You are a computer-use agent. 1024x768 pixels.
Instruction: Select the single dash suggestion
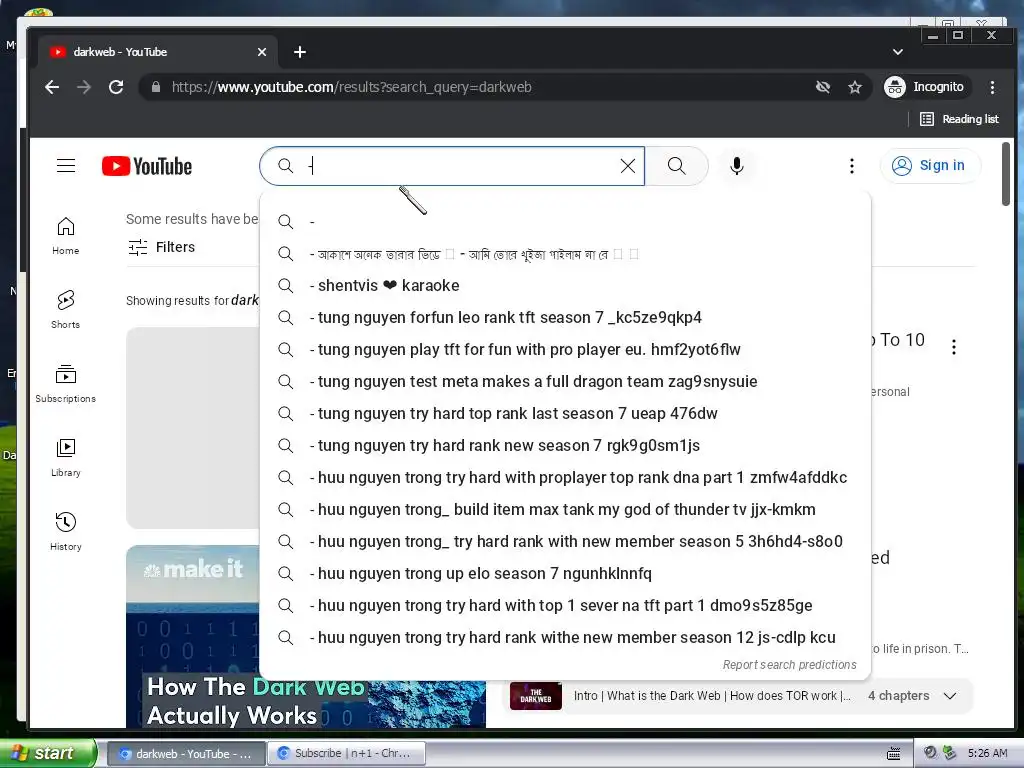coord(566,221)
